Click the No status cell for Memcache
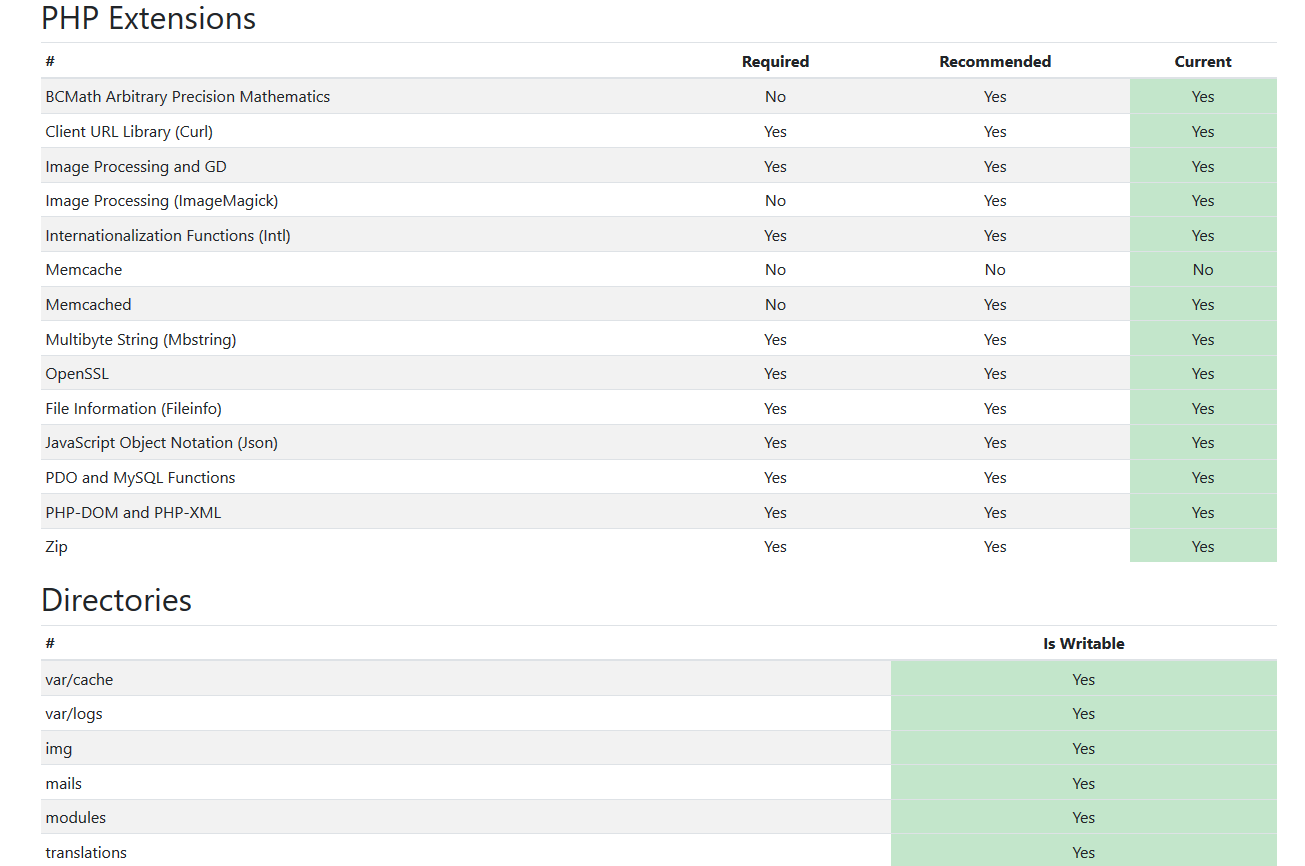 pos(1202,269)
